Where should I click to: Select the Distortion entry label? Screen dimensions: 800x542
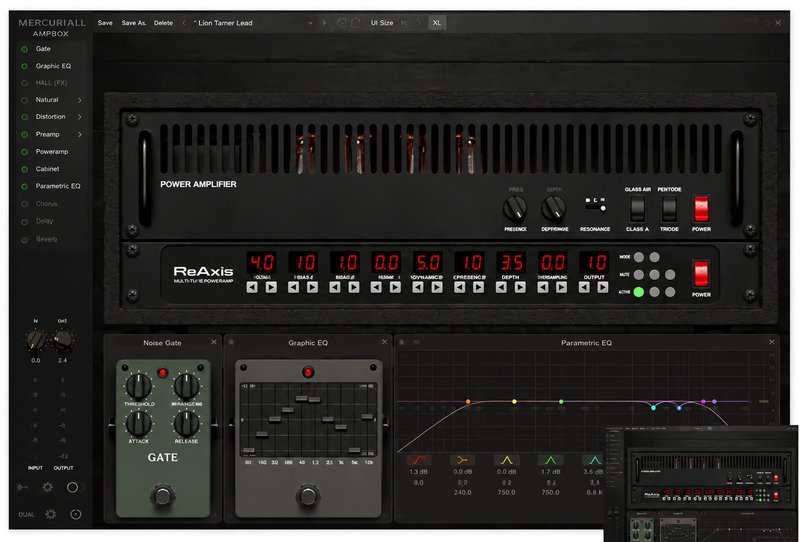51,117
